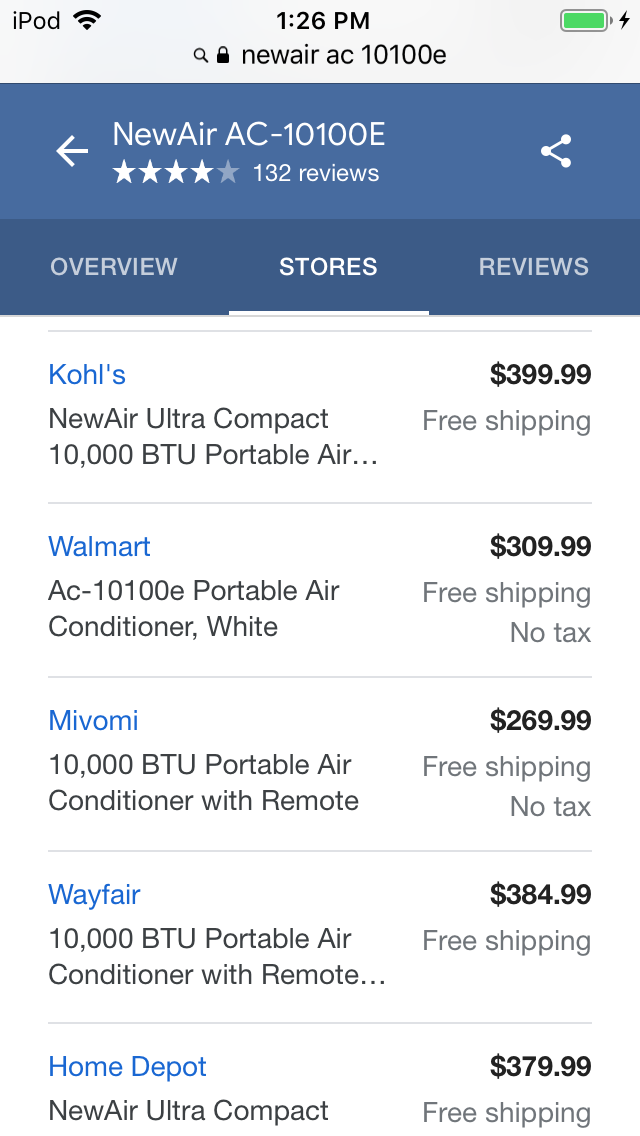Visit the Mivomi store listing

93,720
